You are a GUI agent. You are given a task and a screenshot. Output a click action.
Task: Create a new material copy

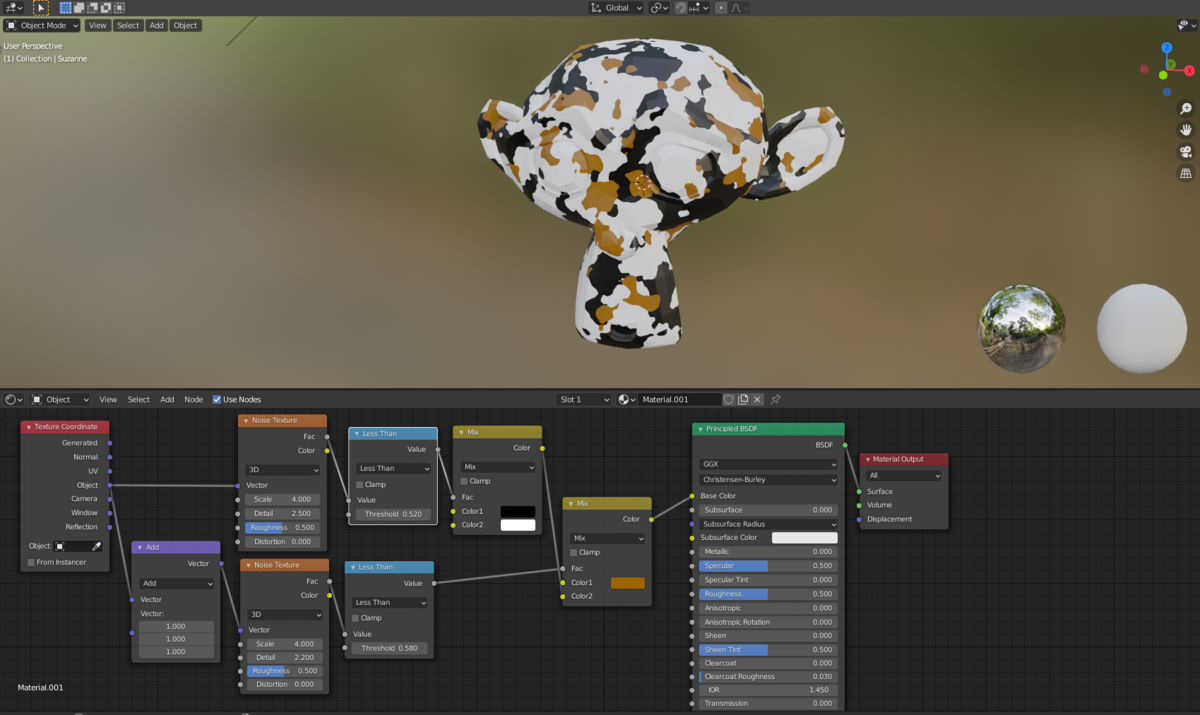[x=743, y=399]
